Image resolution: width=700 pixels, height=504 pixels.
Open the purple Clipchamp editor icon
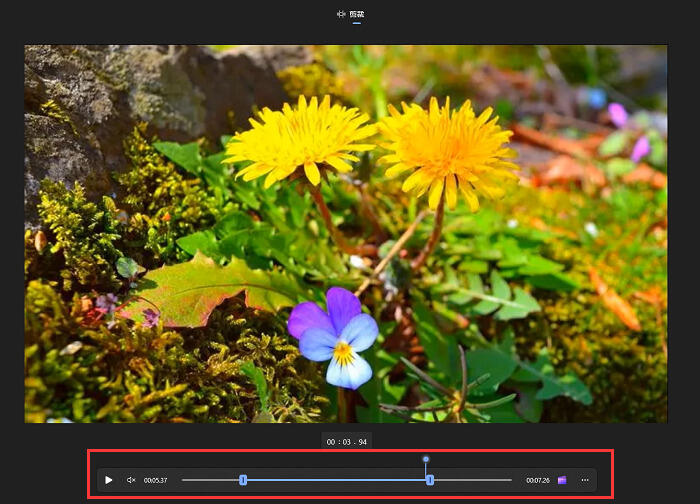[x=562, y=480]
